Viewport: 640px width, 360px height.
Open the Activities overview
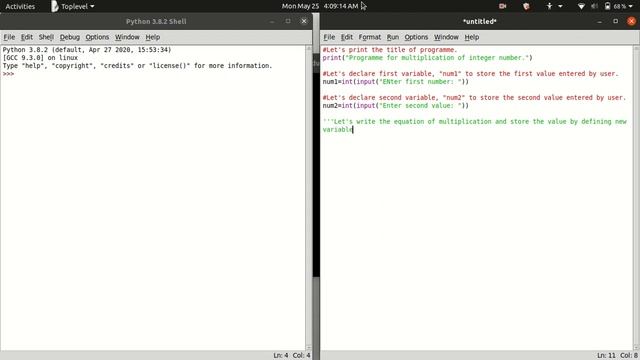pyautogui.click(x=20, y=6)
